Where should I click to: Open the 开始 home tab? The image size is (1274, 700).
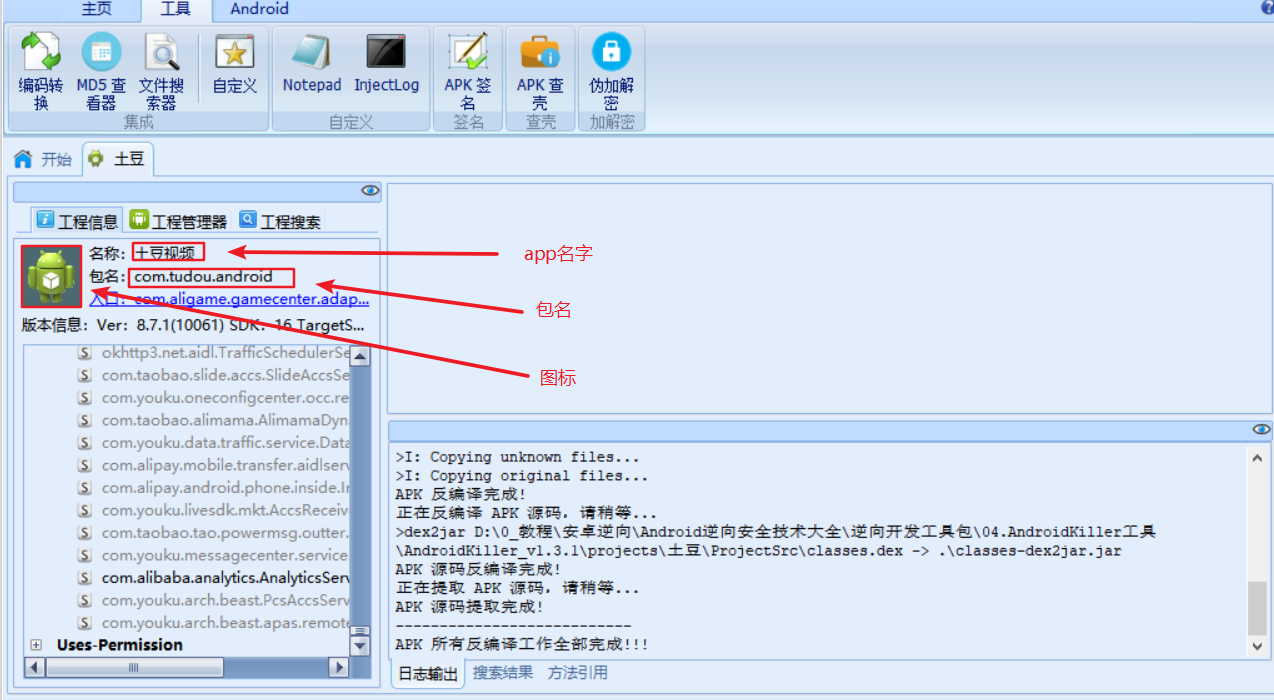[43, 159]
